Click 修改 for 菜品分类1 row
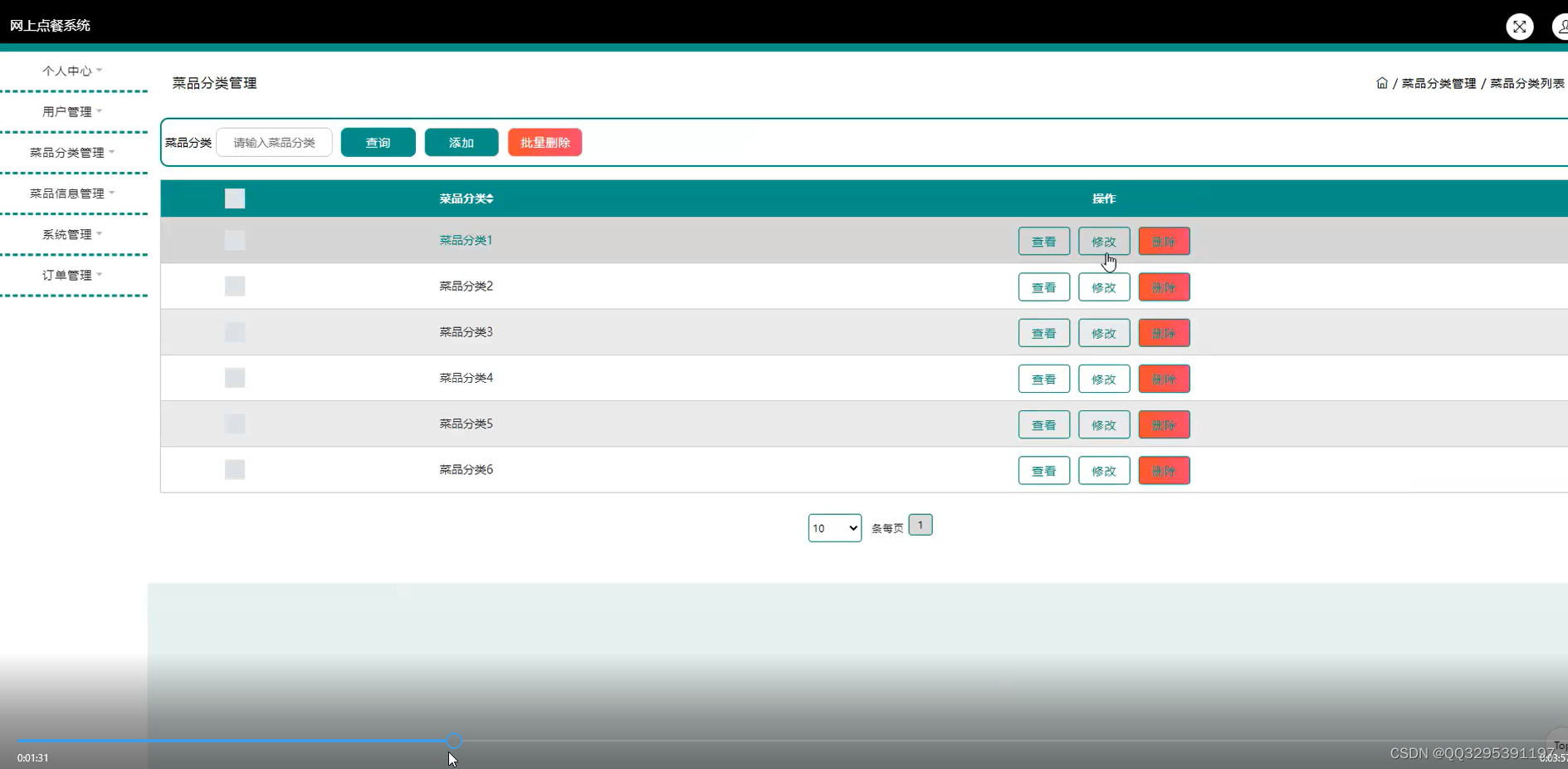Viewport: 1568px width, 769px height. coord(1104,242)
